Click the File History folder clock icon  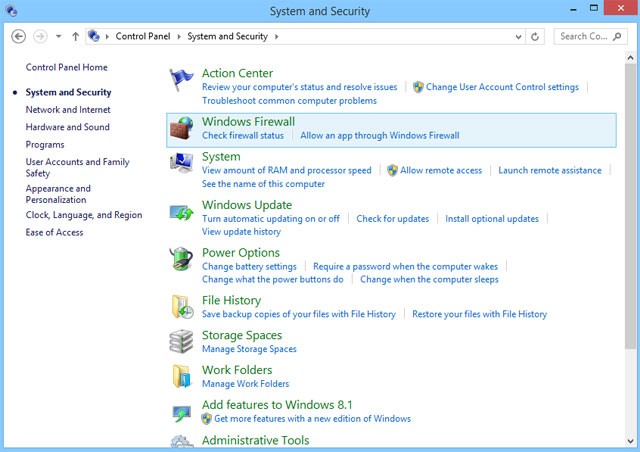click(x=182, y=307)
